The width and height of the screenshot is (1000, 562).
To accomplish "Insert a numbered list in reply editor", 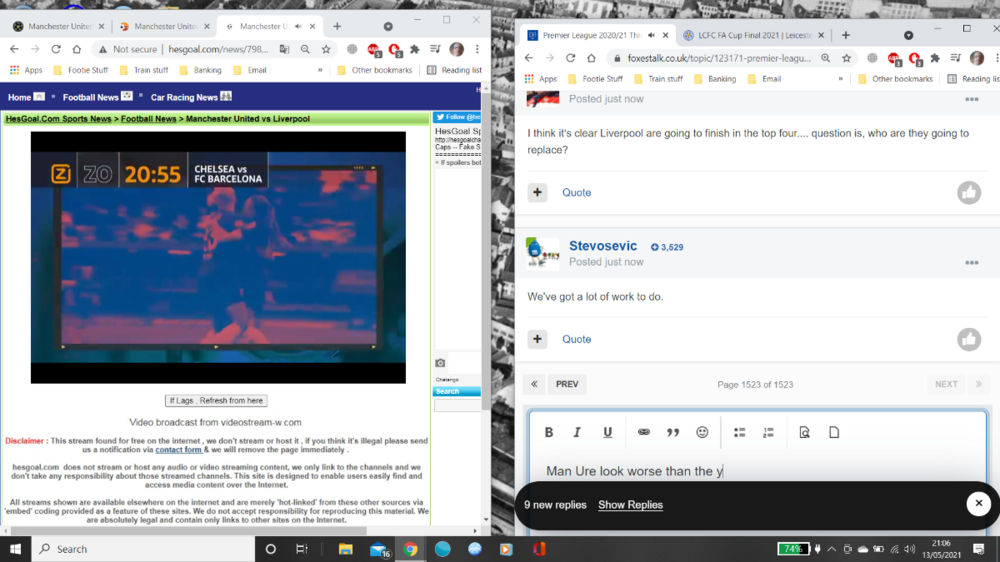I will pos(768,433).
